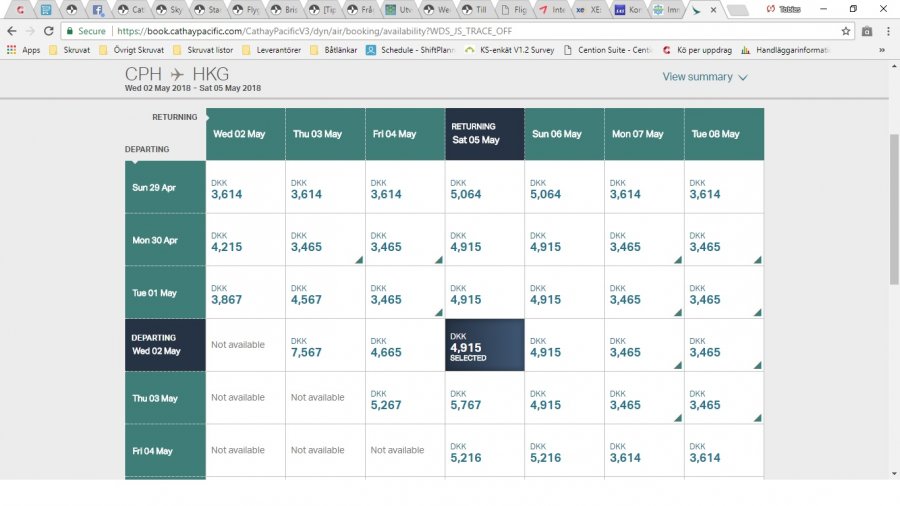Viewport: 900px width, 506px height.
Task: Click the URL address bar
Action: (x=450, y=31)
